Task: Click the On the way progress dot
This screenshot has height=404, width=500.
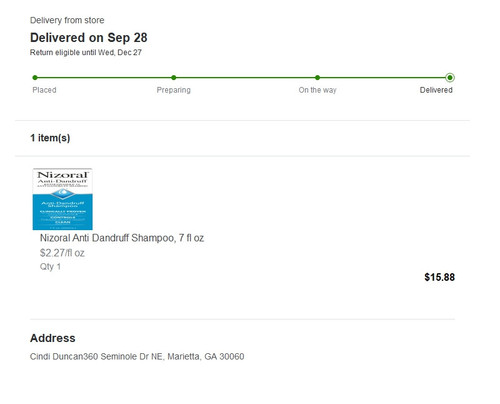Action: click(317, 78)
